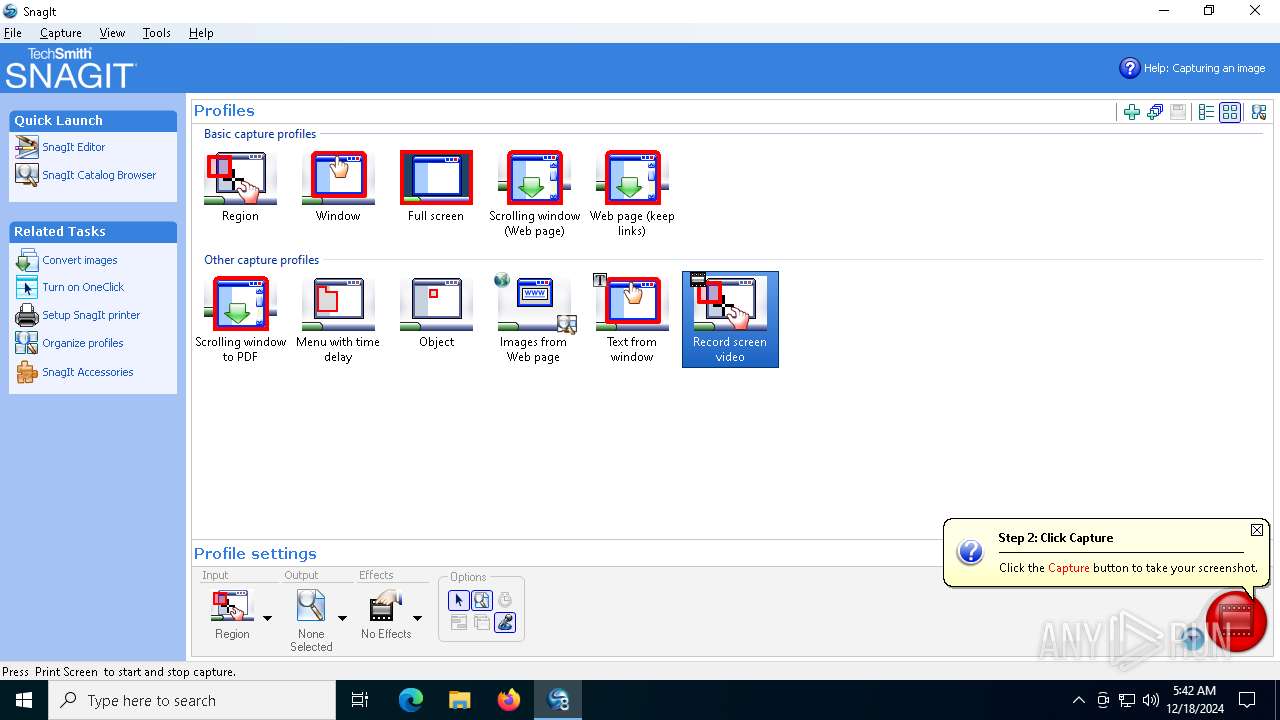Viewport: 1280px width, 720px height.
Task: Click the blue help question mark icon
Action: (x=1130, y=68)
